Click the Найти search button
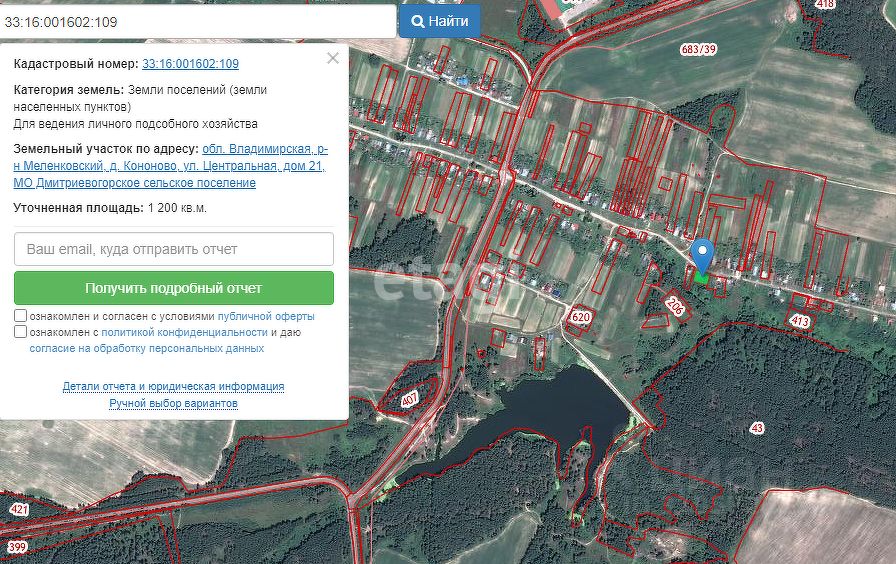Screen dimensions: 896x564 pyautogui.click(x=439, y=21)
